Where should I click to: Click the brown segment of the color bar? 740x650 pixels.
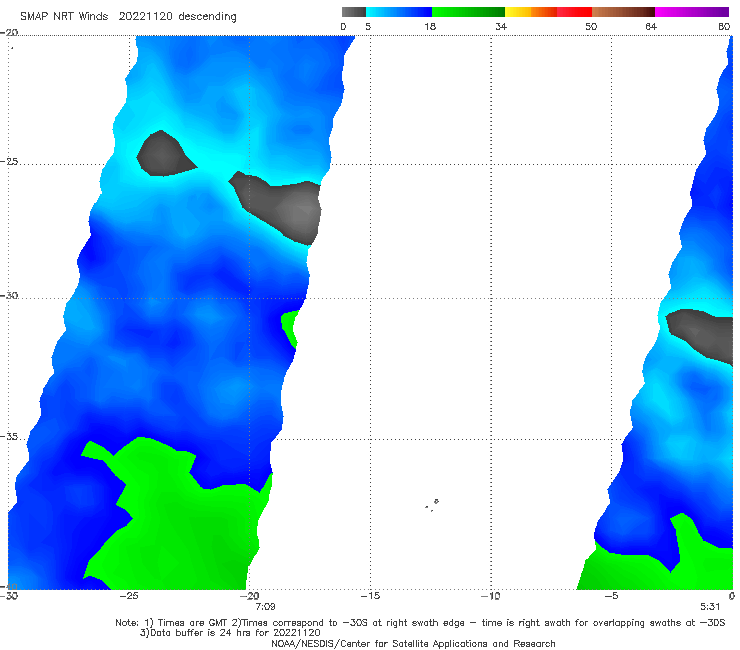623,12
